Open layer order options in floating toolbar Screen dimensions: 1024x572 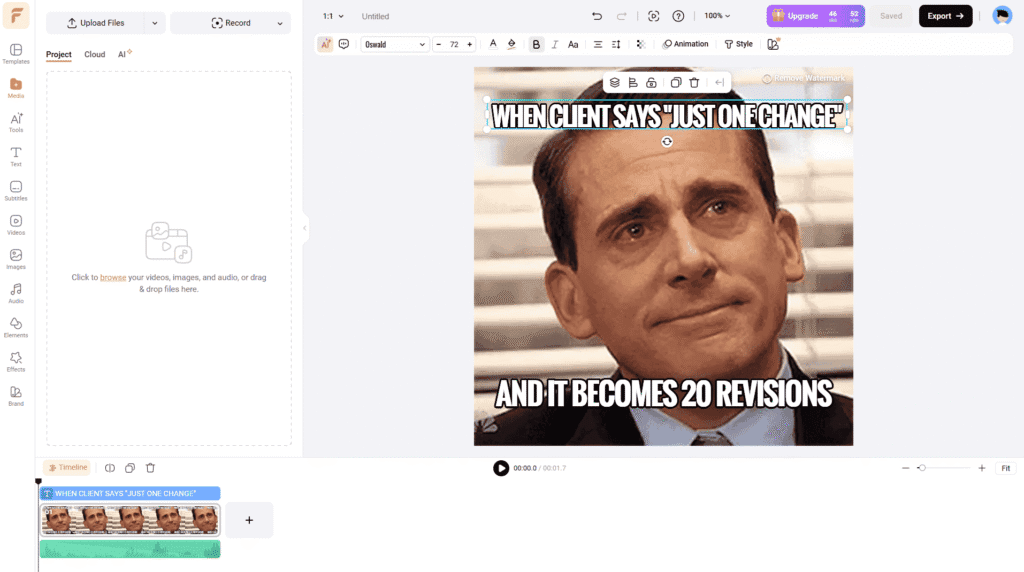(x=615, y=83)
